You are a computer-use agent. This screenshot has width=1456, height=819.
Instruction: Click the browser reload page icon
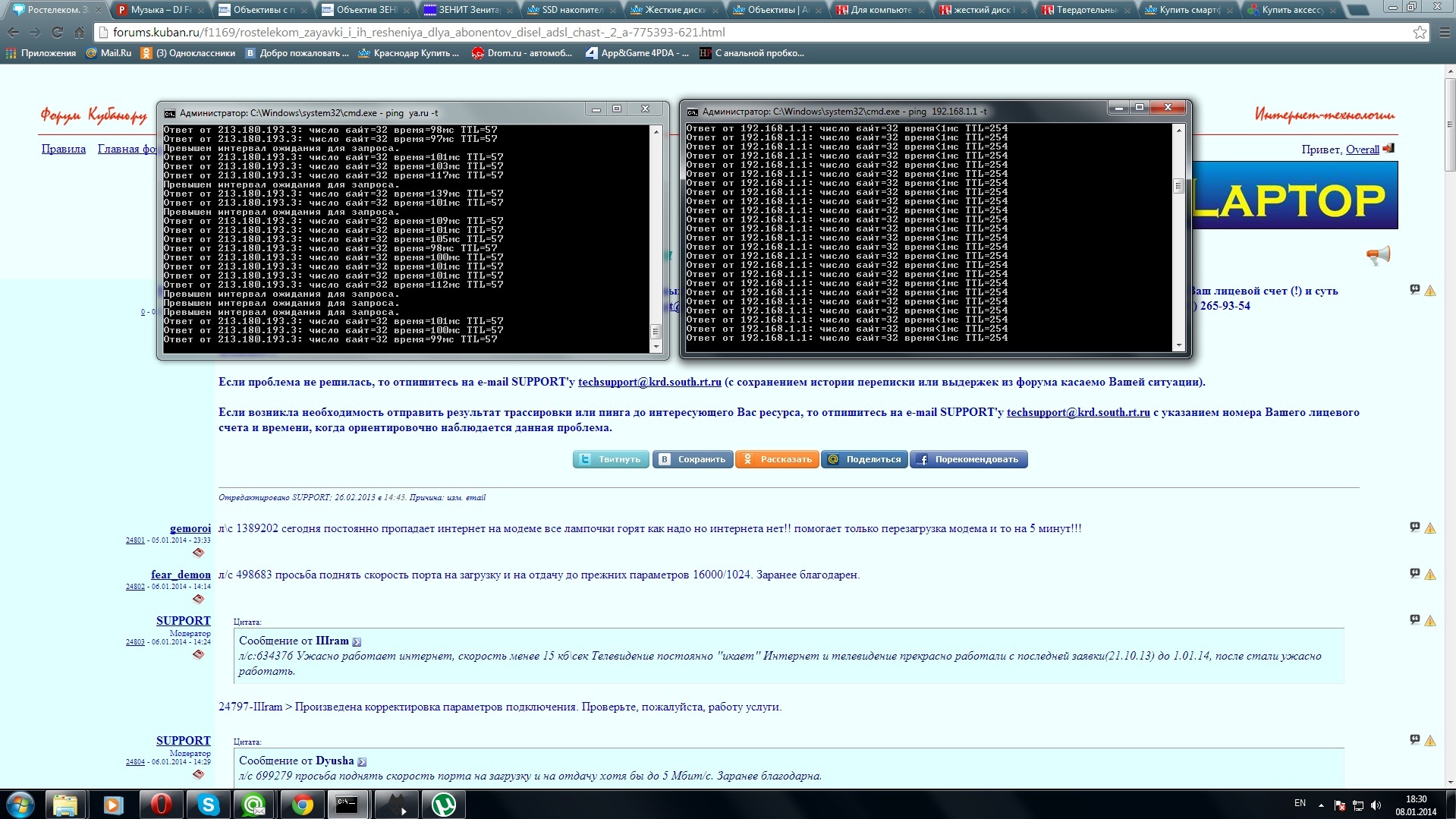pyautogui.click(x=57, y=33)
